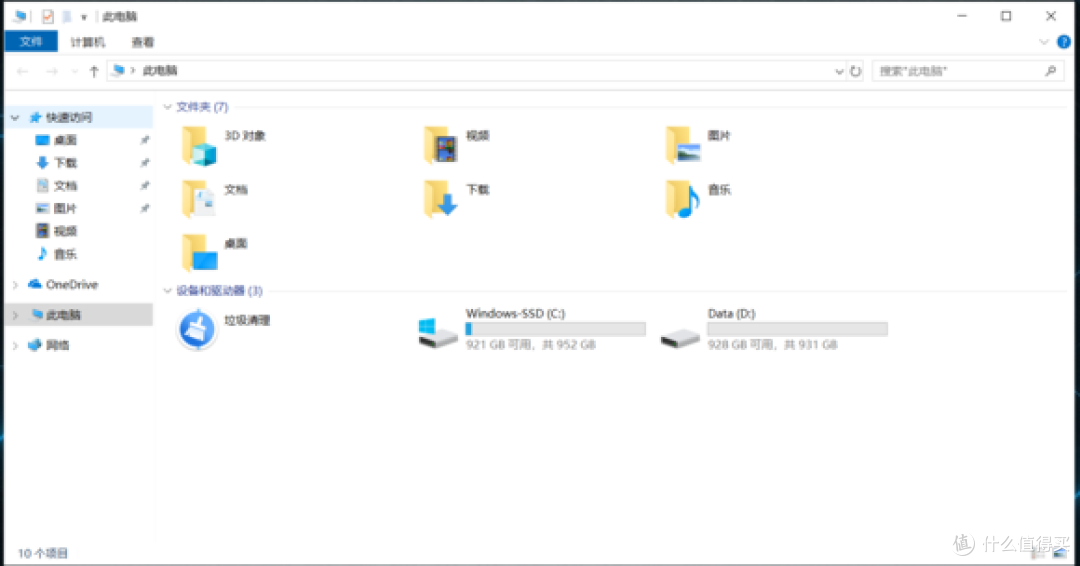Click the properties checkmark icon in title bar

coord(48,16)
